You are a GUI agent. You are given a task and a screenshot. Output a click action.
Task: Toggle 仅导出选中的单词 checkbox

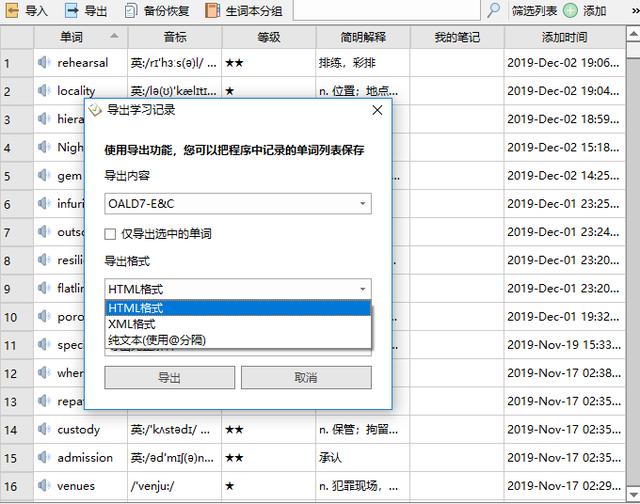110,234
